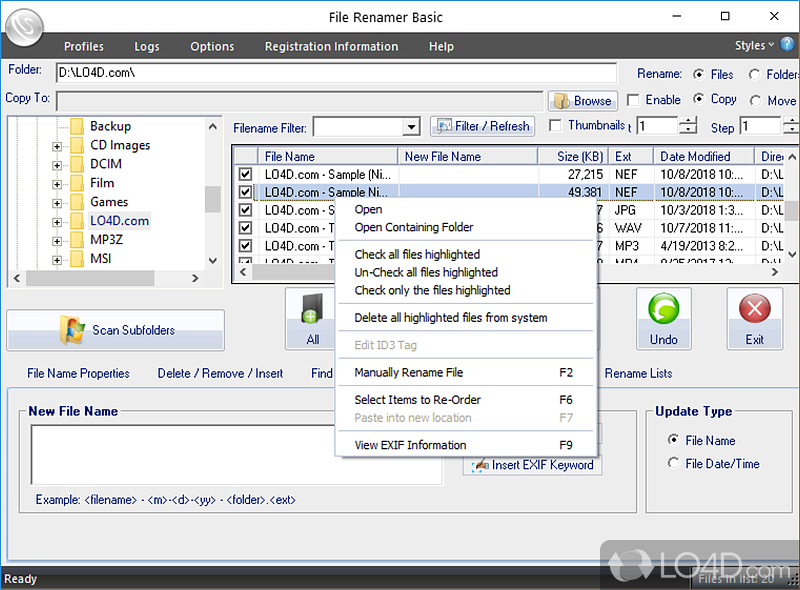This screenshot has height=590, width=800.
Task: Expand the DCIM tree node
Action: (x=57, y=165)
